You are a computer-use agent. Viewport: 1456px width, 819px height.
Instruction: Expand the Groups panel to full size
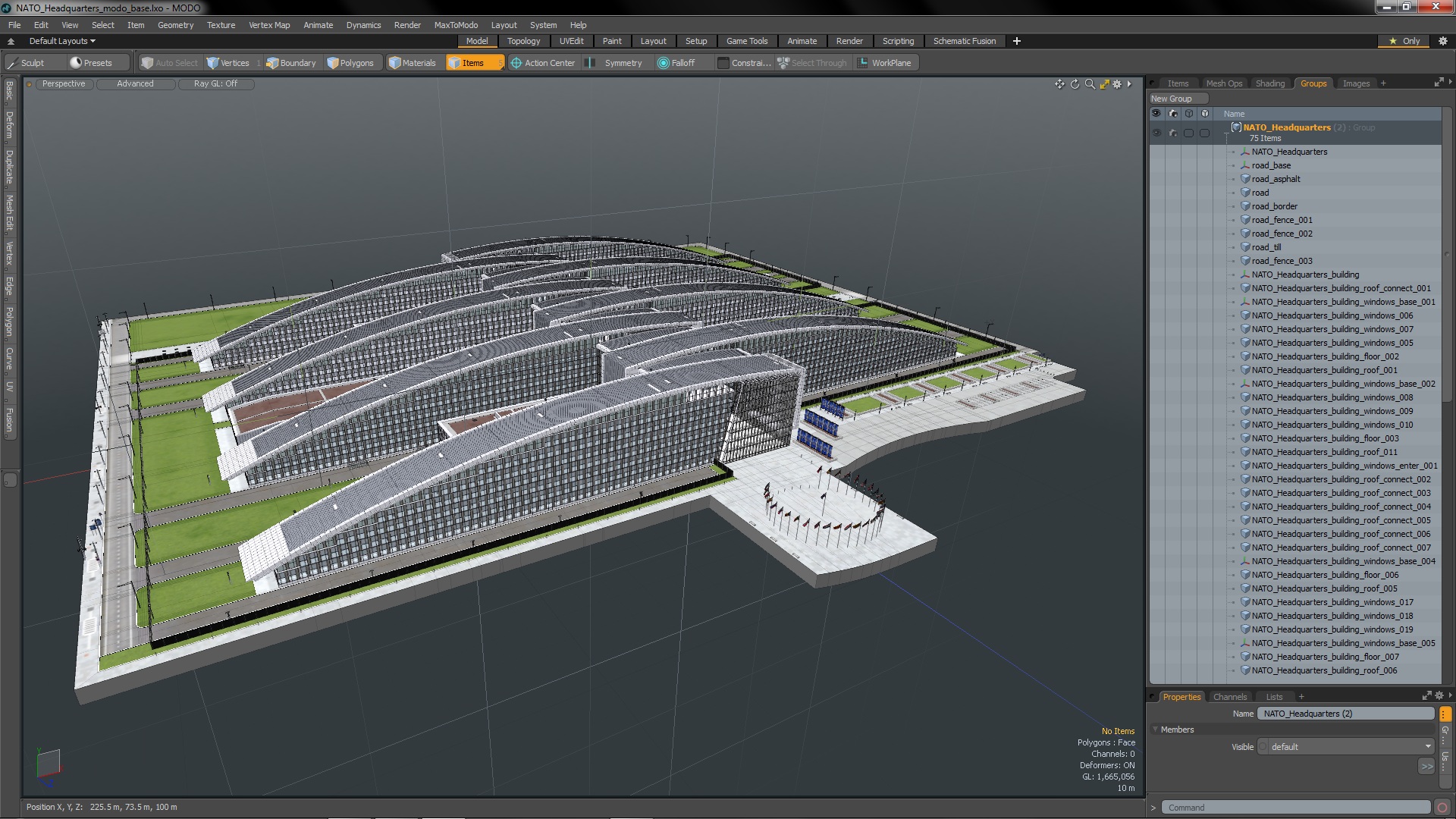pos(1439,83)
